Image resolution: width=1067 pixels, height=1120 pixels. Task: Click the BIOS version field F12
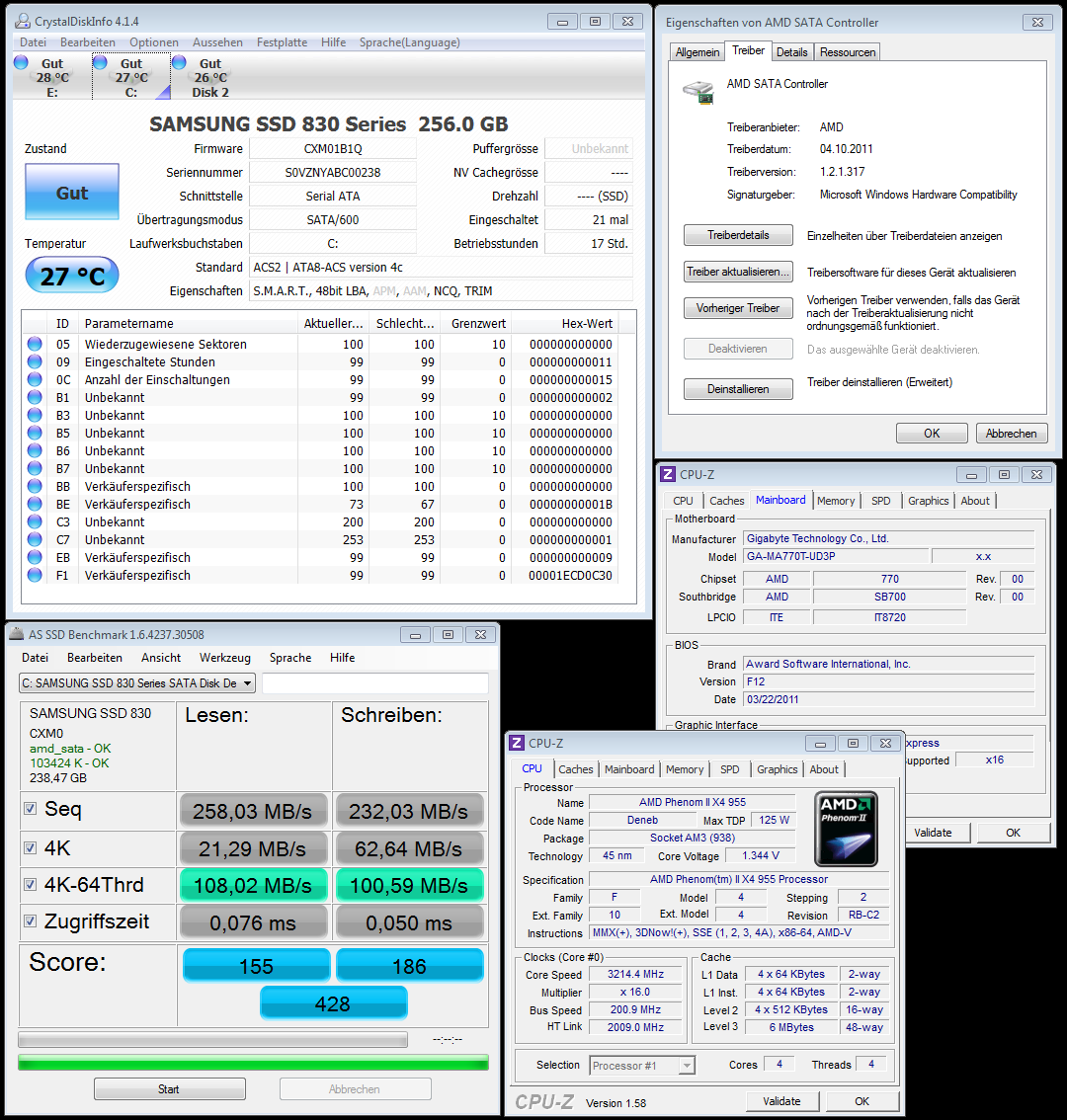pos(888,681)
